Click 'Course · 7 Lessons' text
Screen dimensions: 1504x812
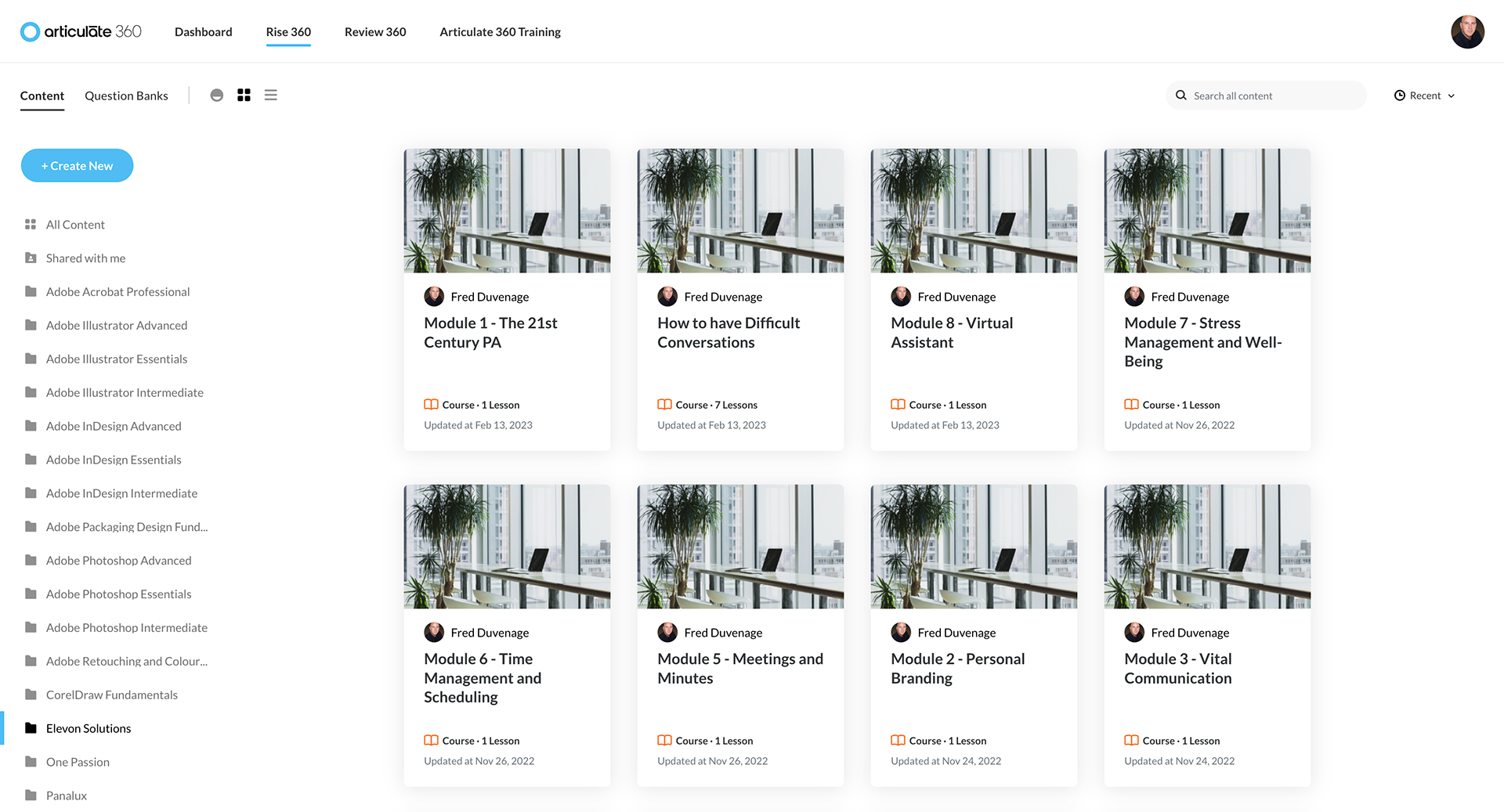click(717, 405)
